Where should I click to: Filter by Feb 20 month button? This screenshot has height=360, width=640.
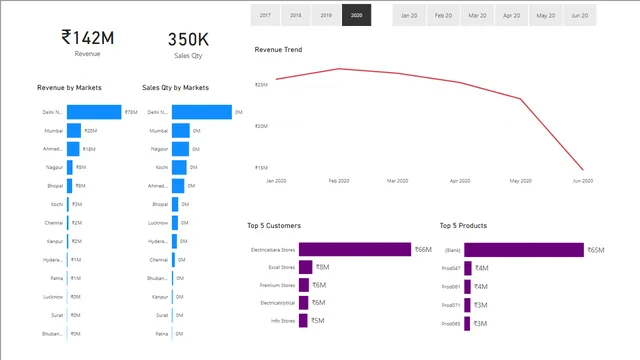(443, 16)
